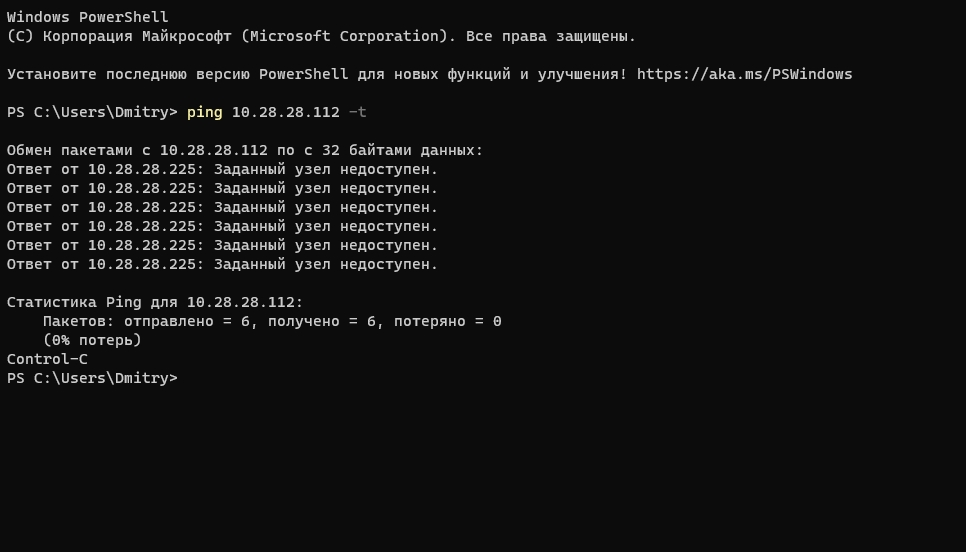Click the -t parameter in the command
Screen dimensions: 966x552
tap(357, 112)
